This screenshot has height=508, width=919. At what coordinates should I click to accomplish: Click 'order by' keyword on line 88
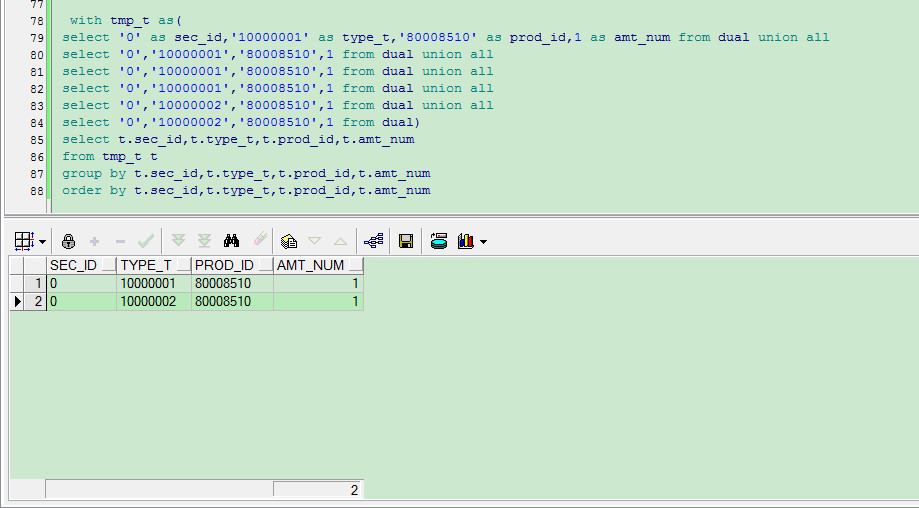coord(94,190)
